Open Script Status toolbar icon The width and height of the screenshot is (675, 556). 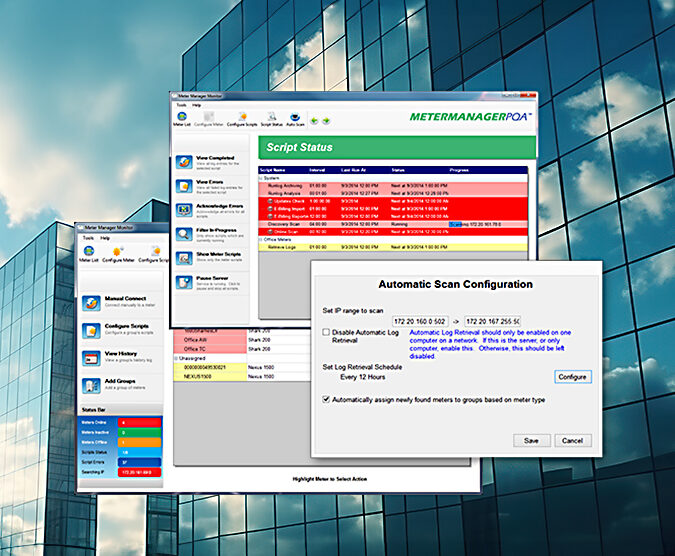click(272, 119)
